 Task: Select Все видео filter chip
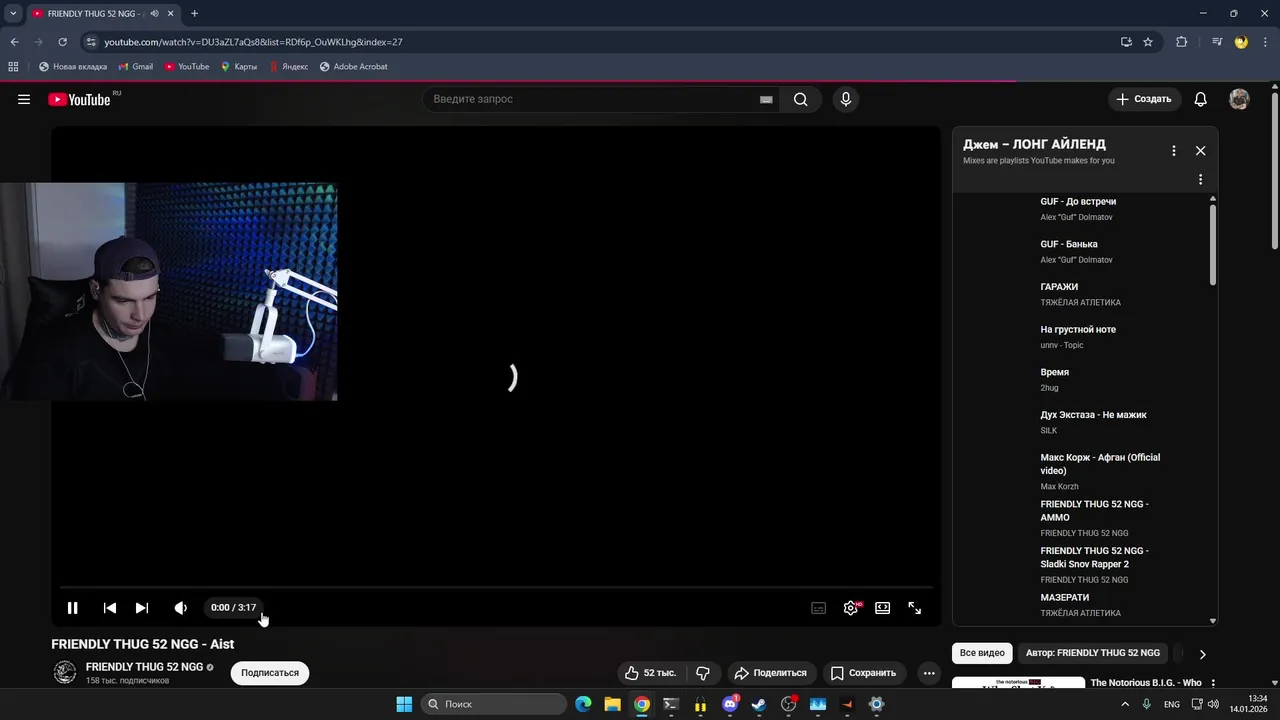982,653
